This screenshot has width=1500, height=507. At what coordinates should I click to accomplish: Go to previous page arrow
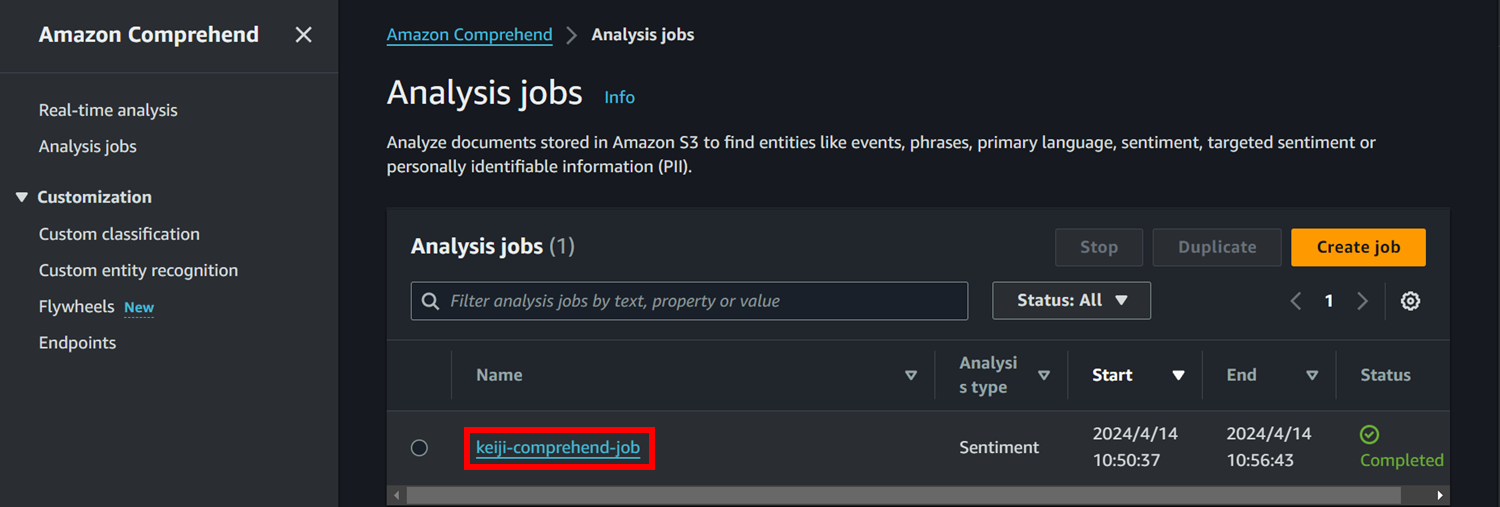click(1296, 301)
